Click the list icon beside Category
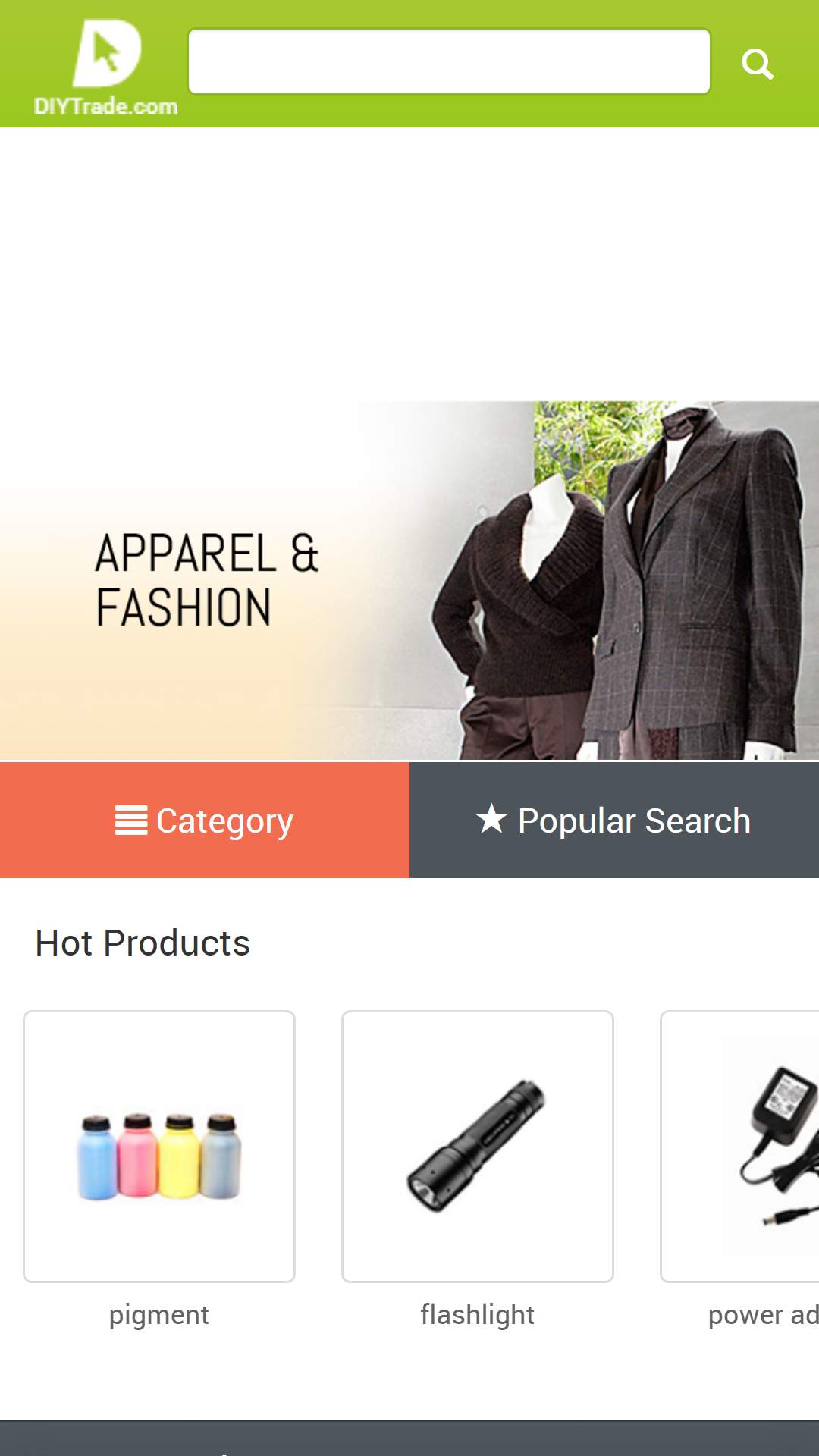 tap(131, 820)
